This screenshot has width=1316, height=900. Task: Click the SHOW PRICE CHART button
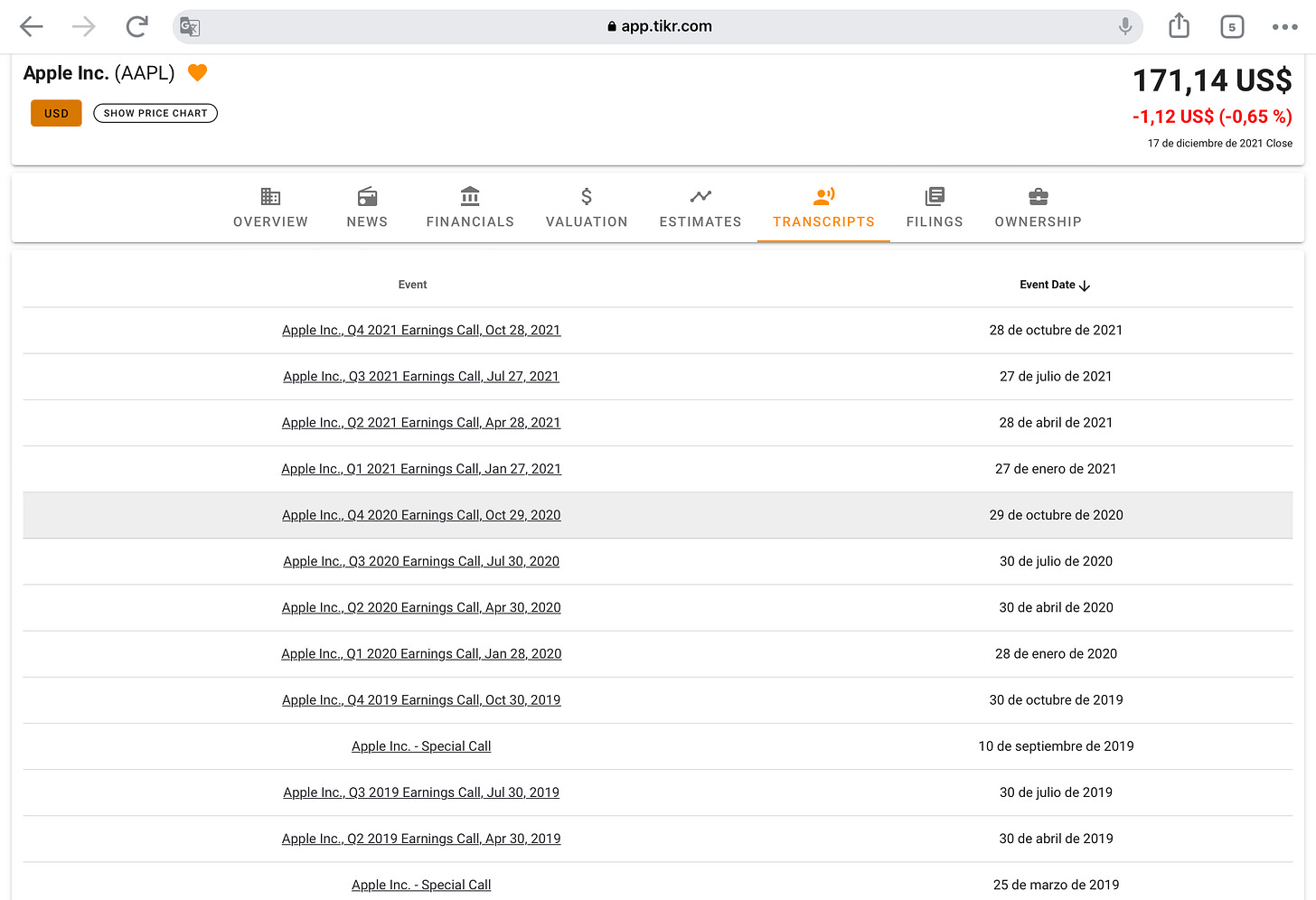[155, 113]
